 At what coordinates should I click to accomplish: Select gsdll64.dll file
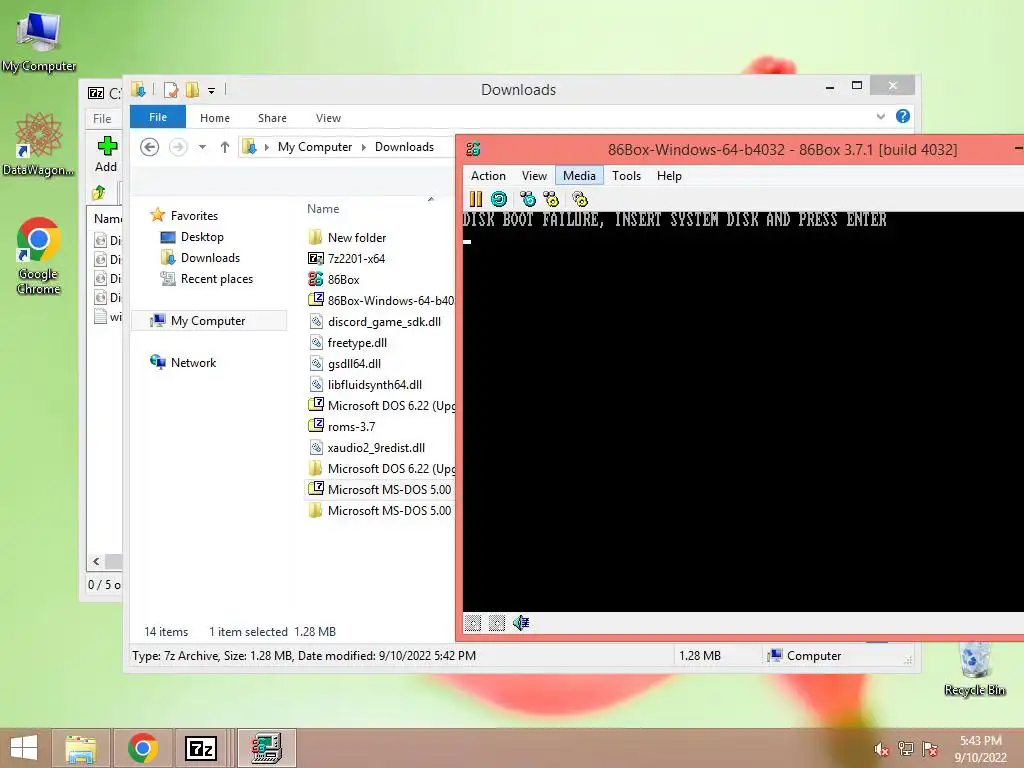(x=354, y=364)
